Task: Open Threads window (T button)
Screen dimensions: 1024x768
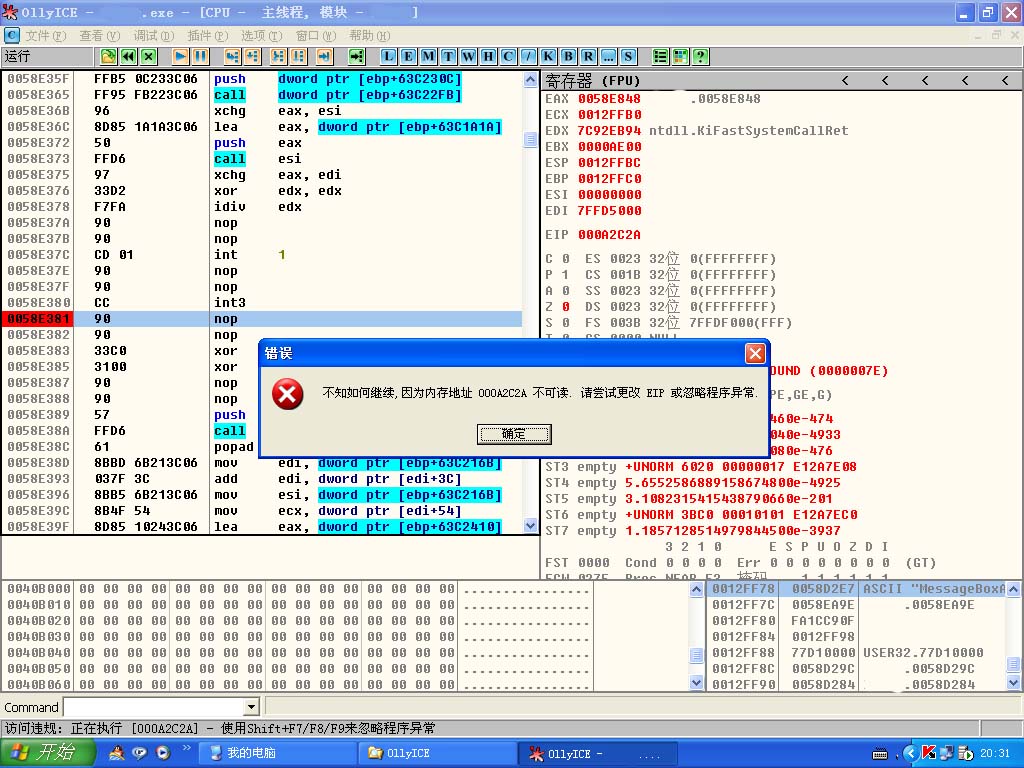Action: [x=449, y=57]
